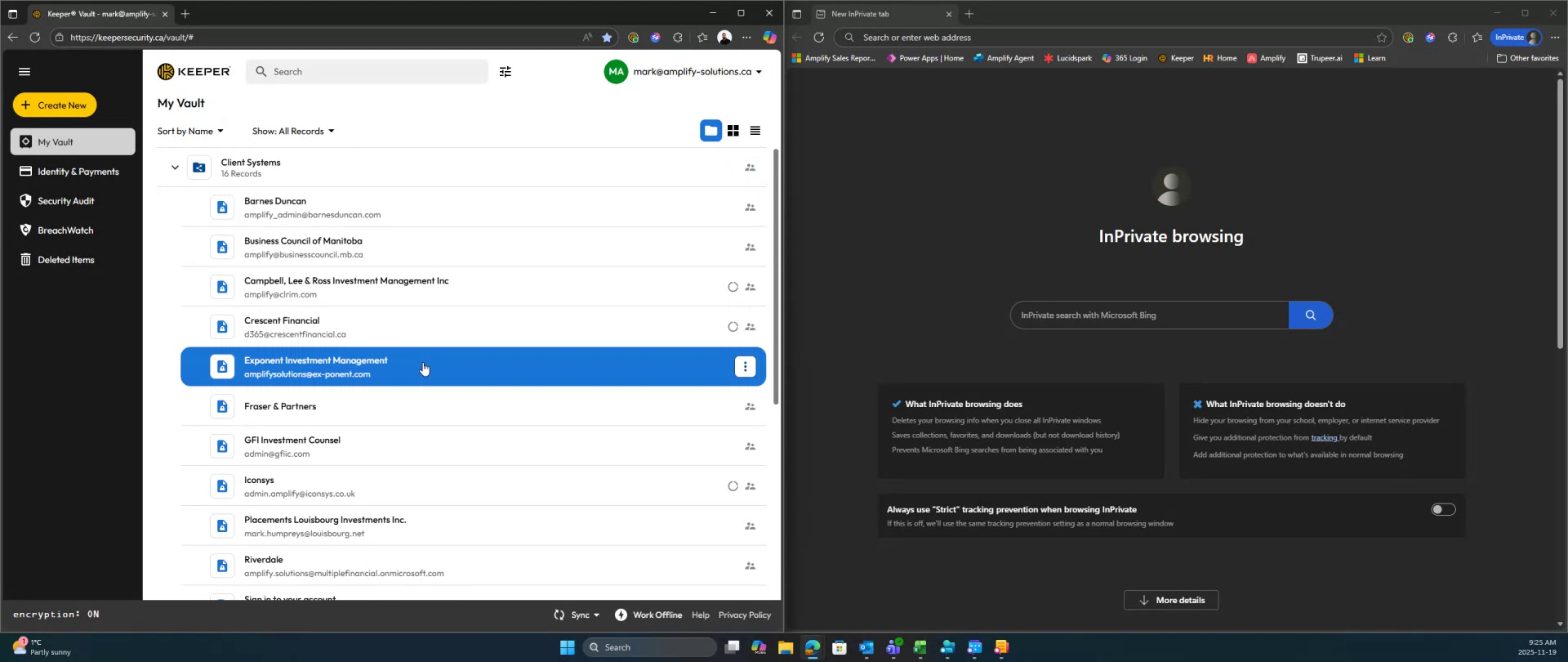Open Amplify Sales Report favorite
This screenshot has height=662, width=1568.
[x=834, y=59]
